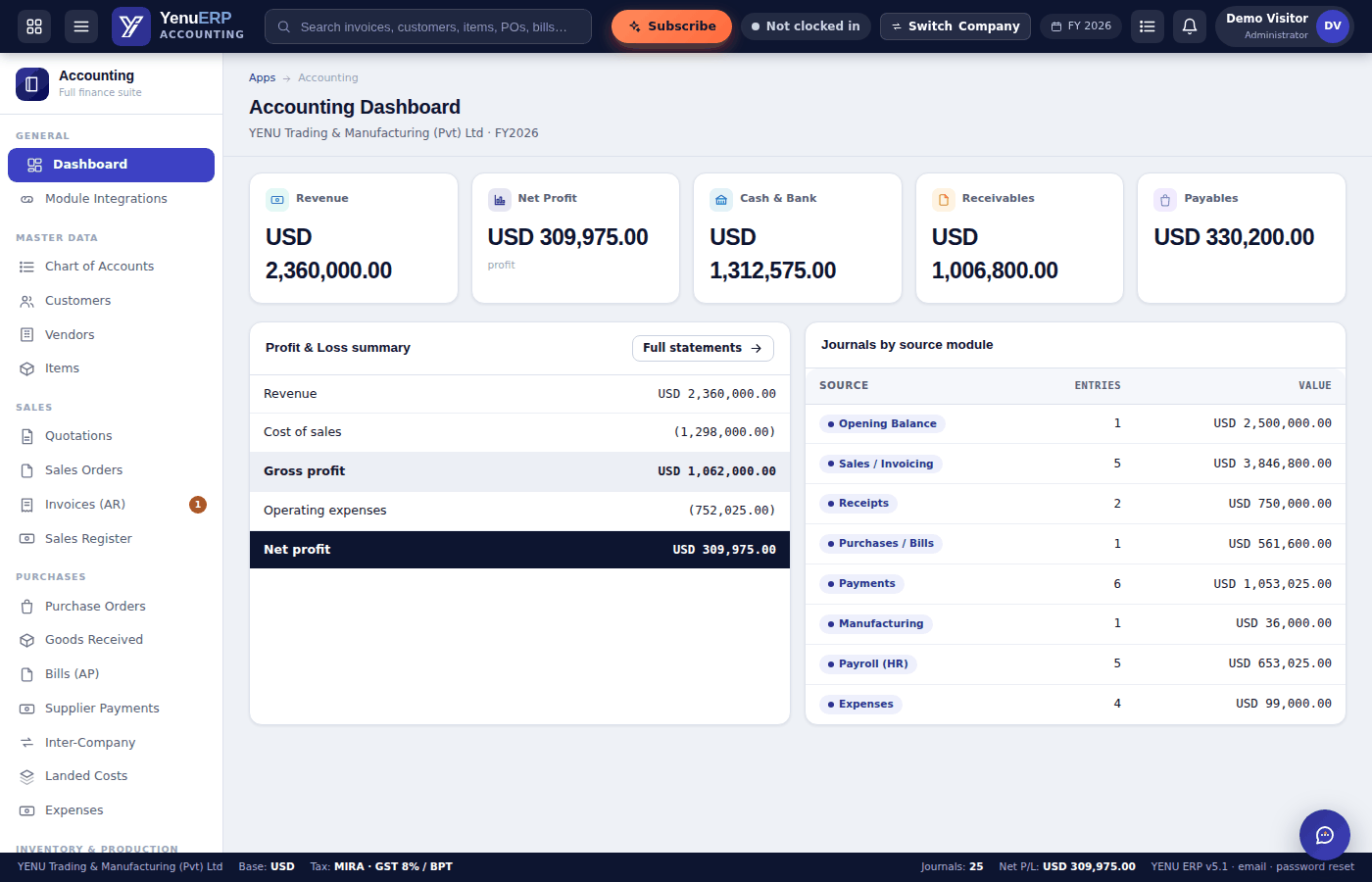Click the Landed Costs layers icon
The width and height of the screenshot is (1372, 882).
point(27,776)
